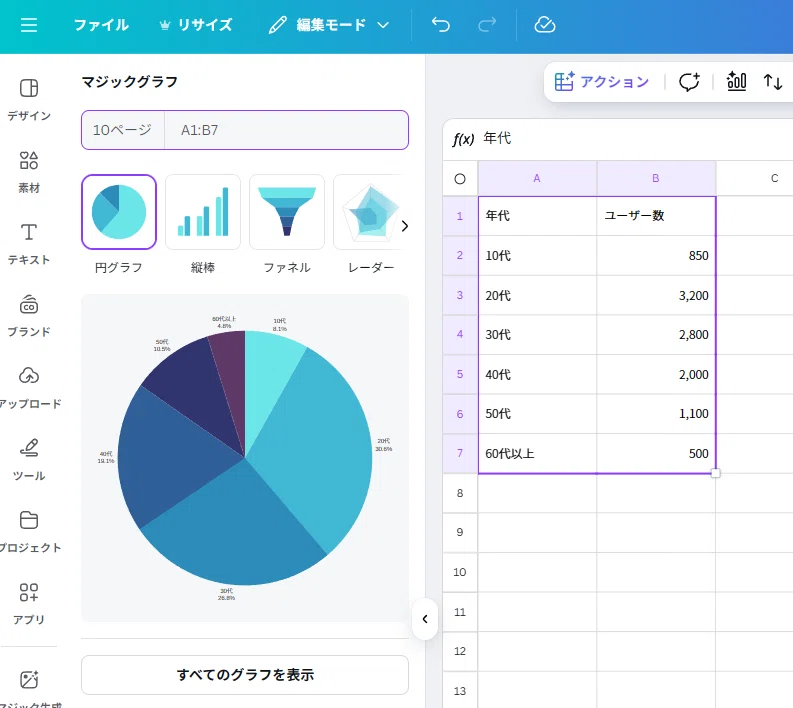This screenshot has width=793, height=708.
Task: Click cell with value 2,000
Action: (x=656, y=374)
